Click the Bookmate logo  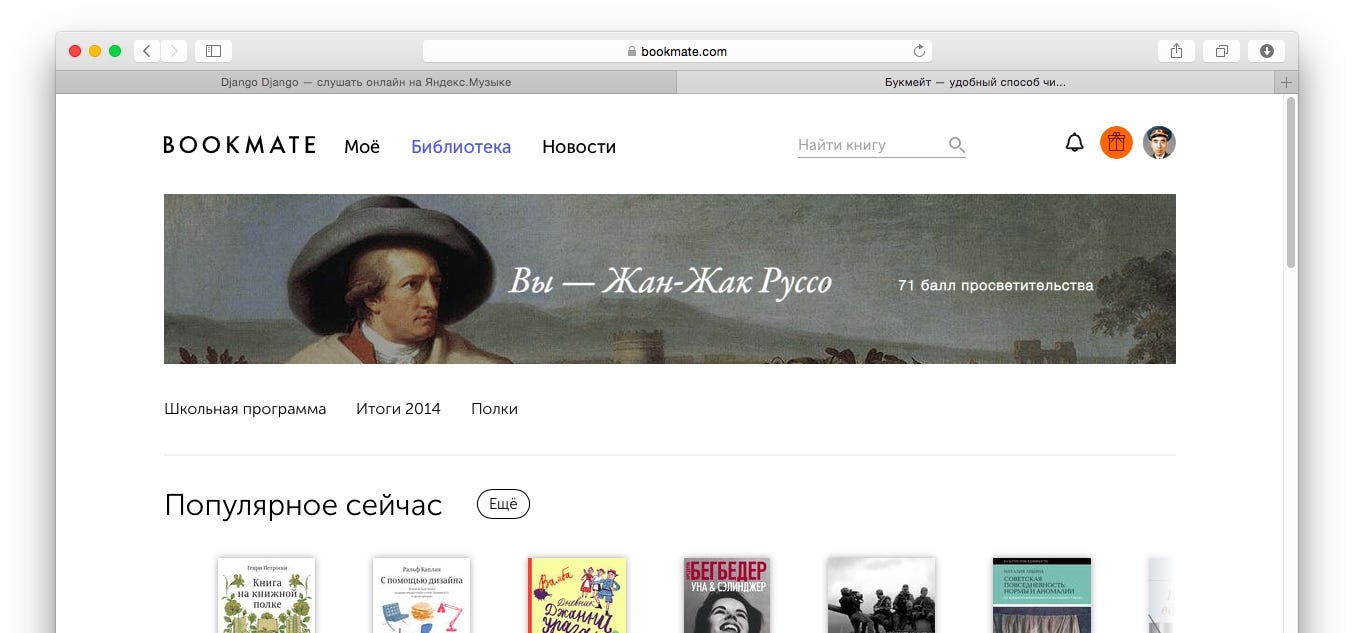pos(240,145)
